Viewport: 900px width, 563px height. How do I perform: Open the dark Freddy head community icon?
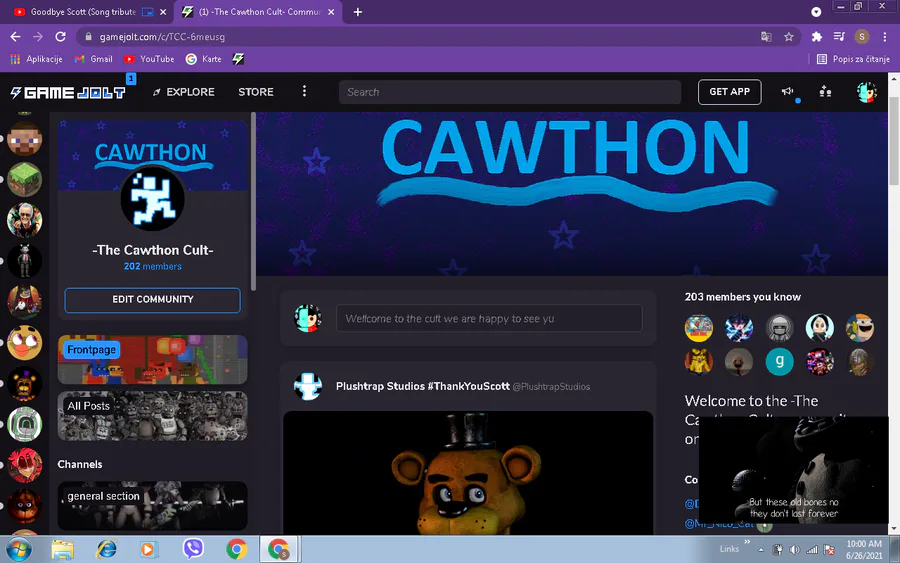tap(24, 506)
